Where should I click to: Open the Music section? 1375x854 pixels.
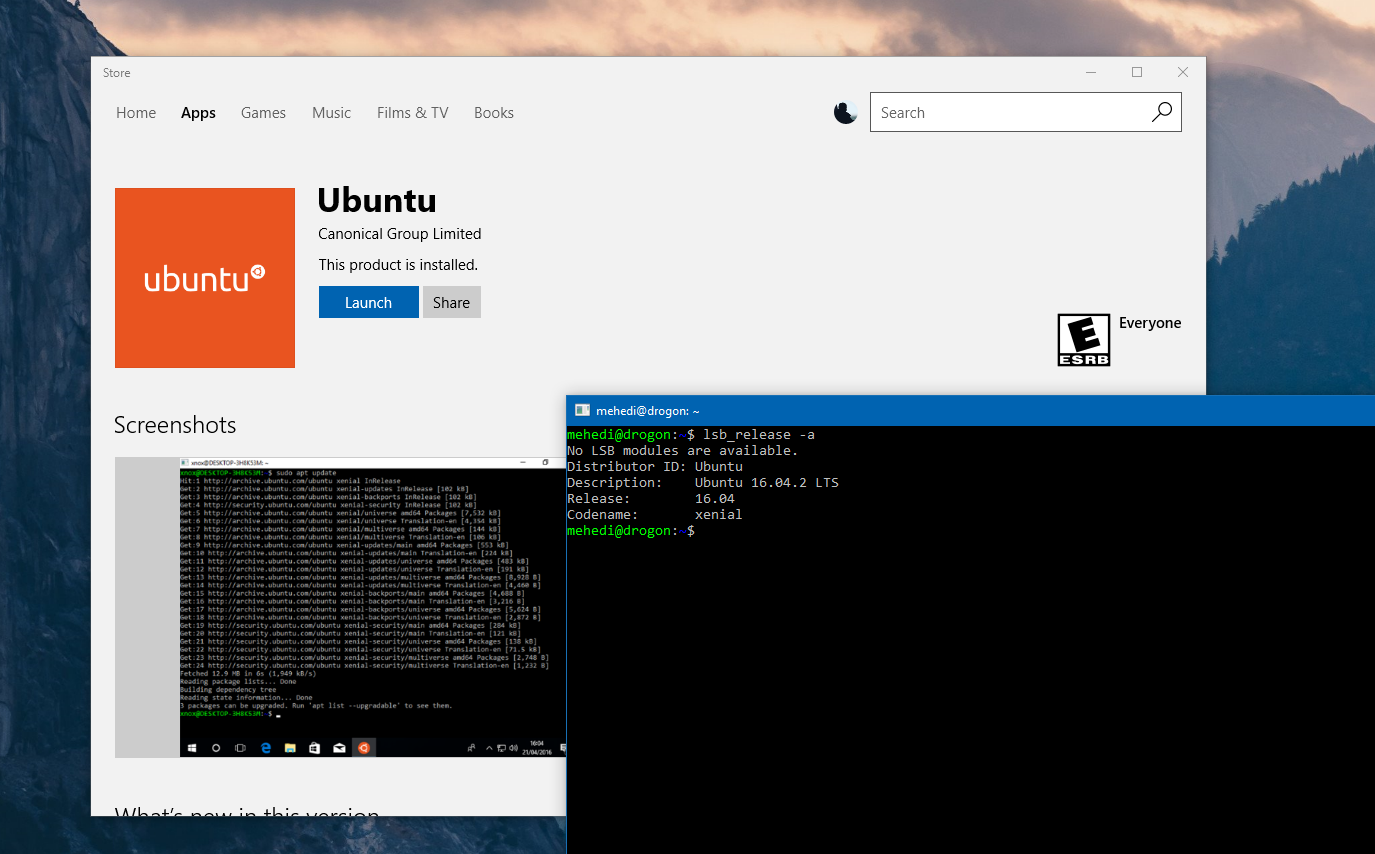pyautogui.click(x=331, y=113)
